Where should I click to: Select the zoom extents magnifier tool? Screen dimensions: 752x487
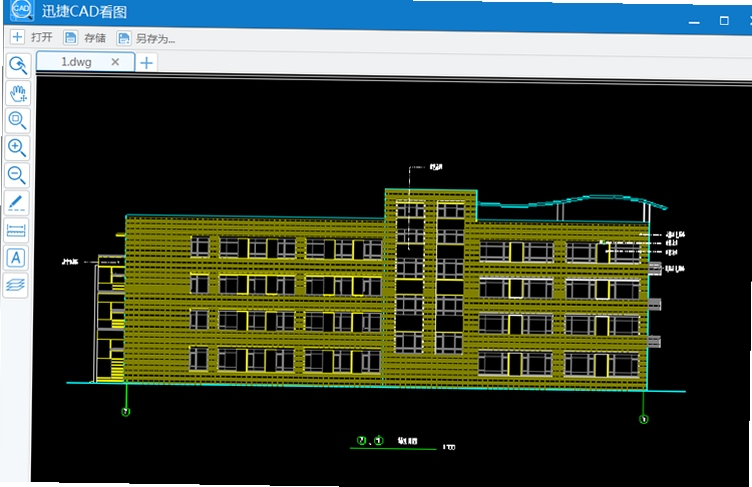point(18,120)
